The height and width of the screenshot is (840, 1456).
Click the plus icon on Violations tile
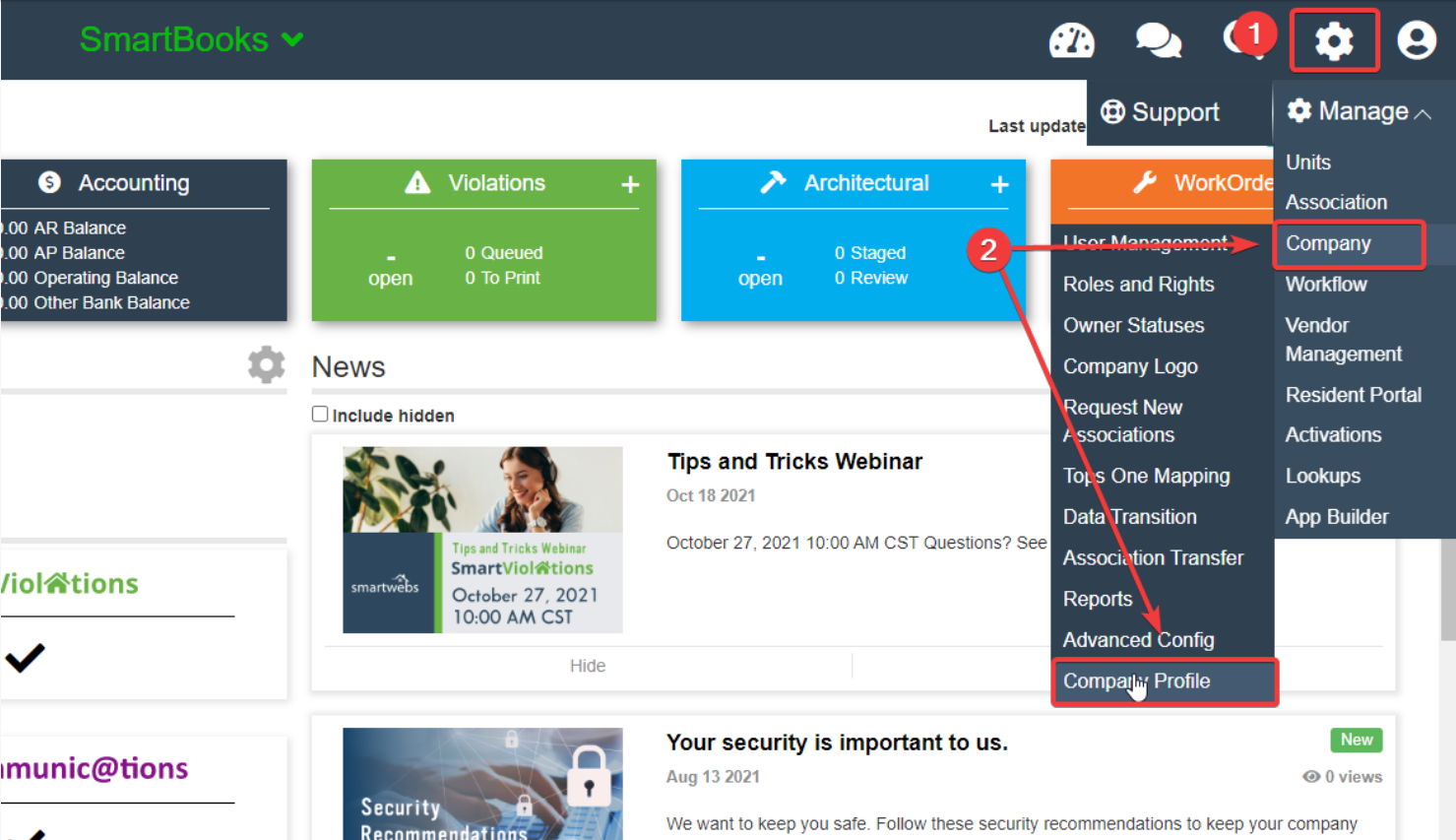(x=630, y=184)
